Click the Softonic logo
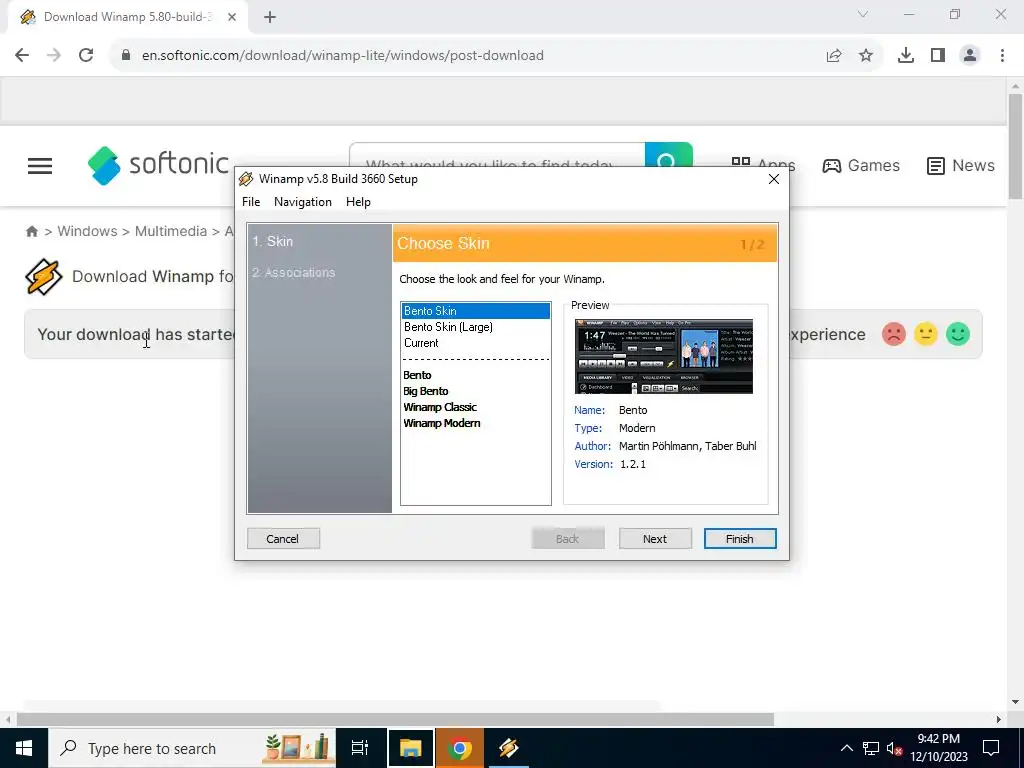The image size is (1024, 768). click(x=158, y=165)
